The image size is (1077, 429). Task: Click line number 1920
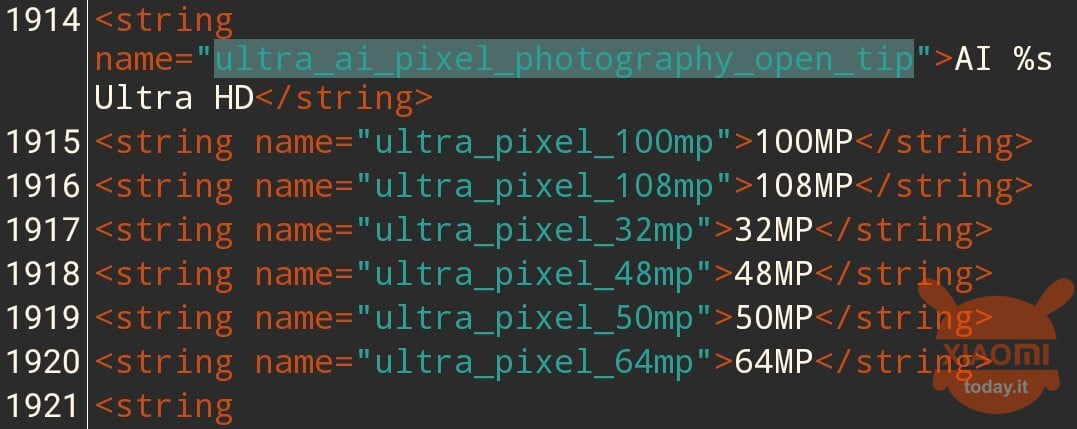pos(43,362)
